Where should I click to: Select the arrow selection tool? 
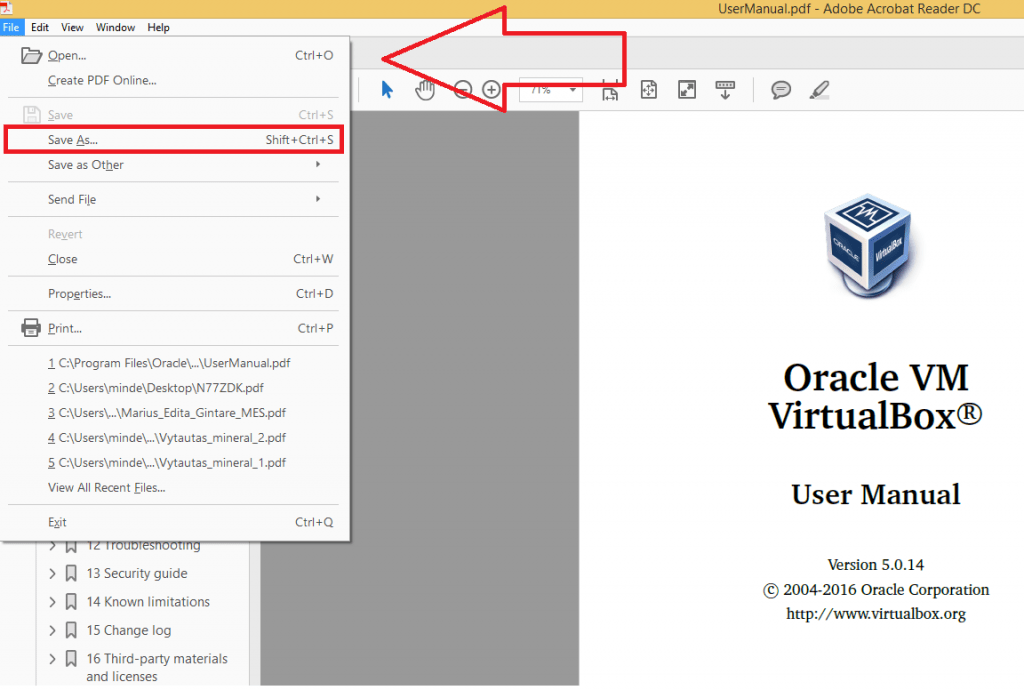point(387,89)
